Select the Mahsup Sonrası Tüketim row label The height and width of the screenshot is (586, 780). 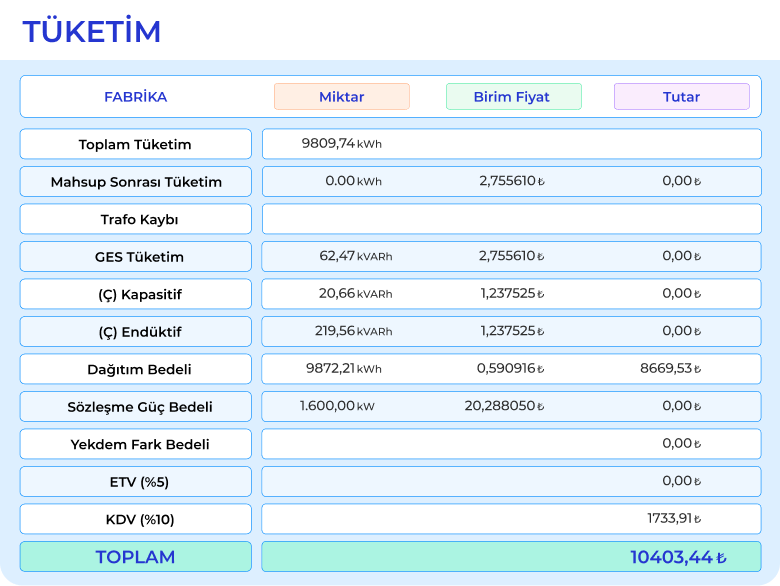point(135,182)
